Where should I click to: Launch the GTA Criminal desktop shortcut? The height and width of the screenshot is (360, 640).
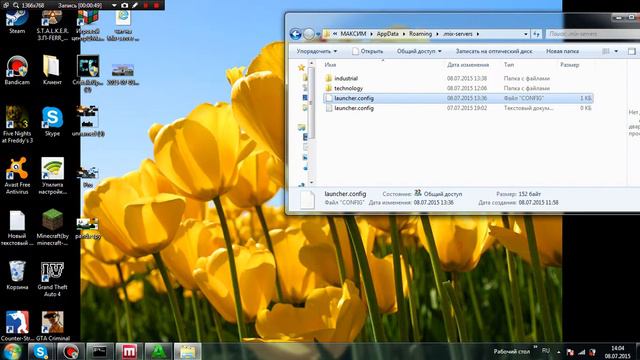(x=52, y=326)
